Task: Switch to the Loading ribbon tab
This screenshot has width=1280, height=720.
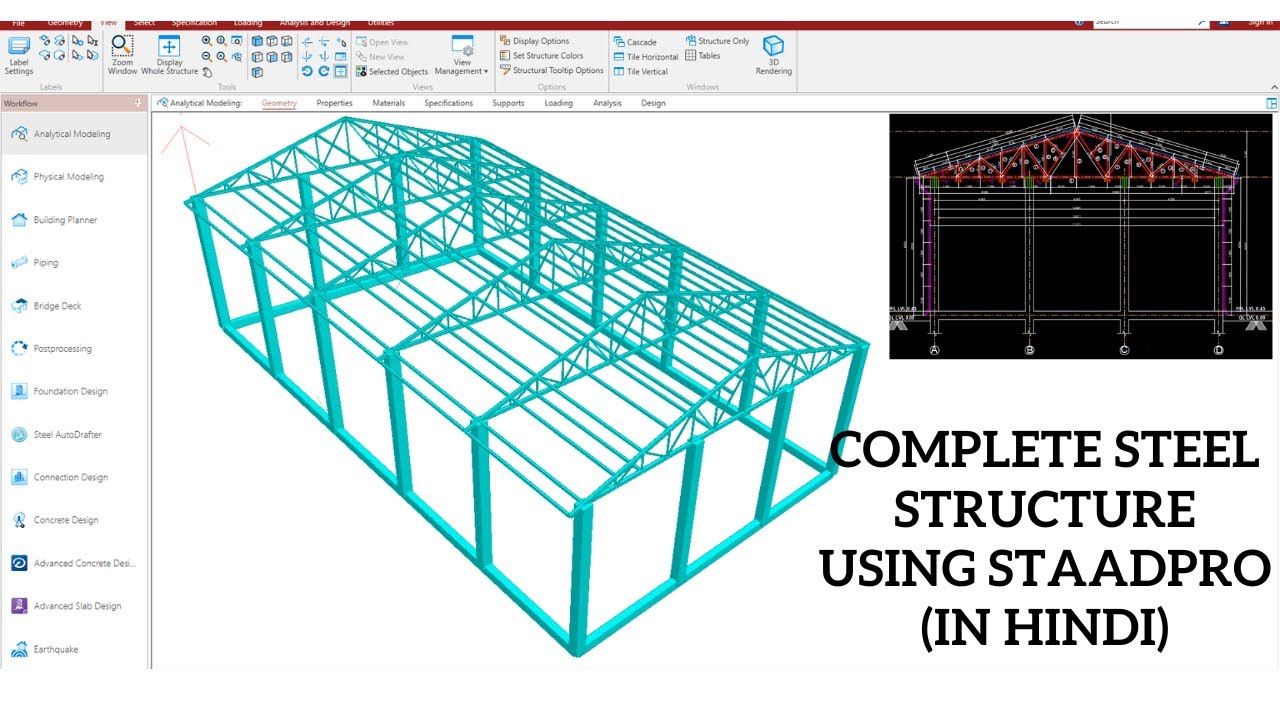Action: 248,22
